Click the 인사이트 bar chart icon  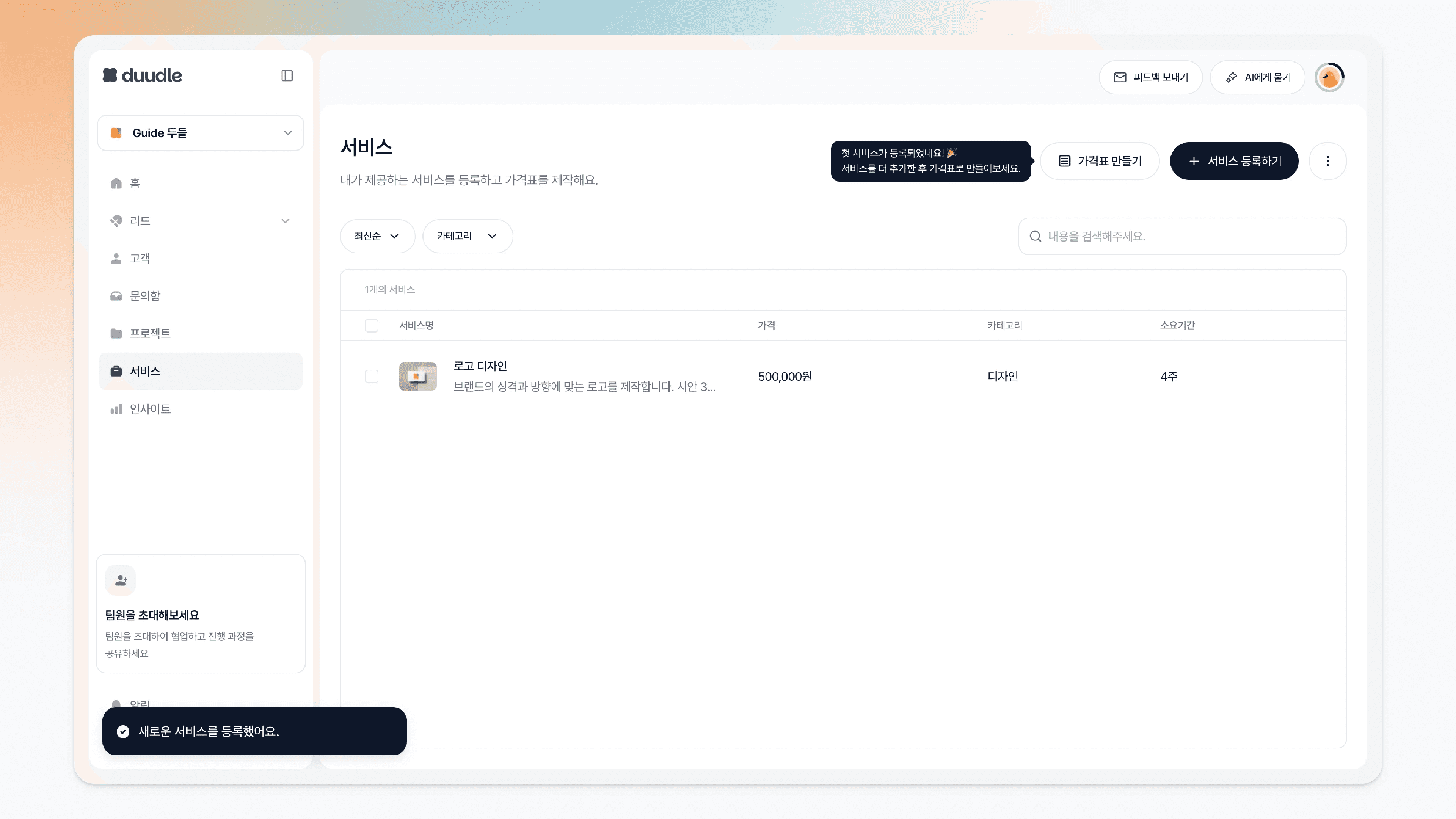tap(116, 409)
